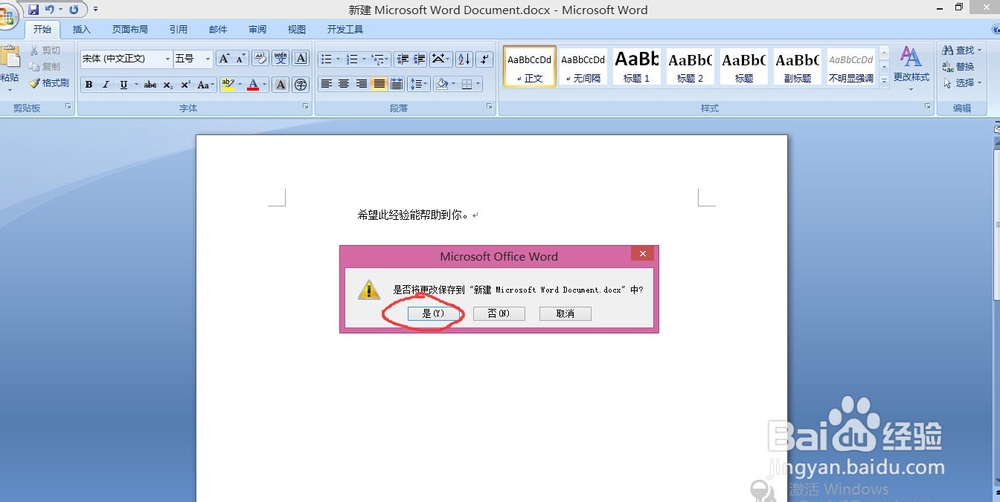Click the Undo icon in title bar
1000x502 pixels.
tap(50, 10)
